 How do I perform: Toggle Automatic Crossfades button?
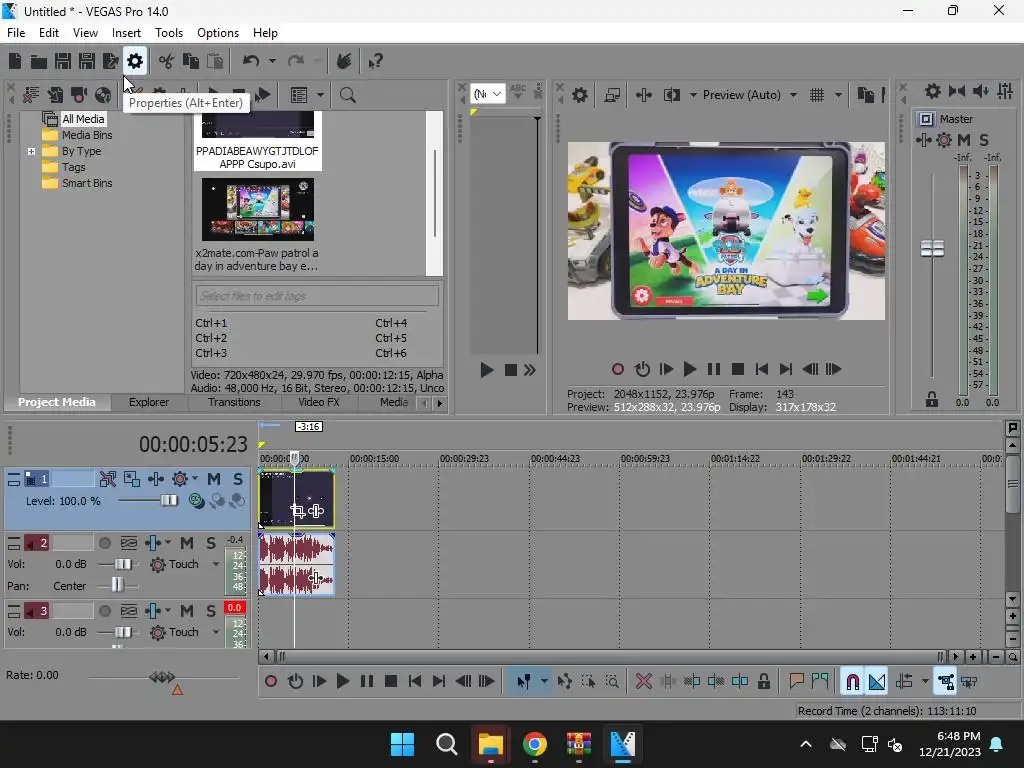tap(876, 682)
